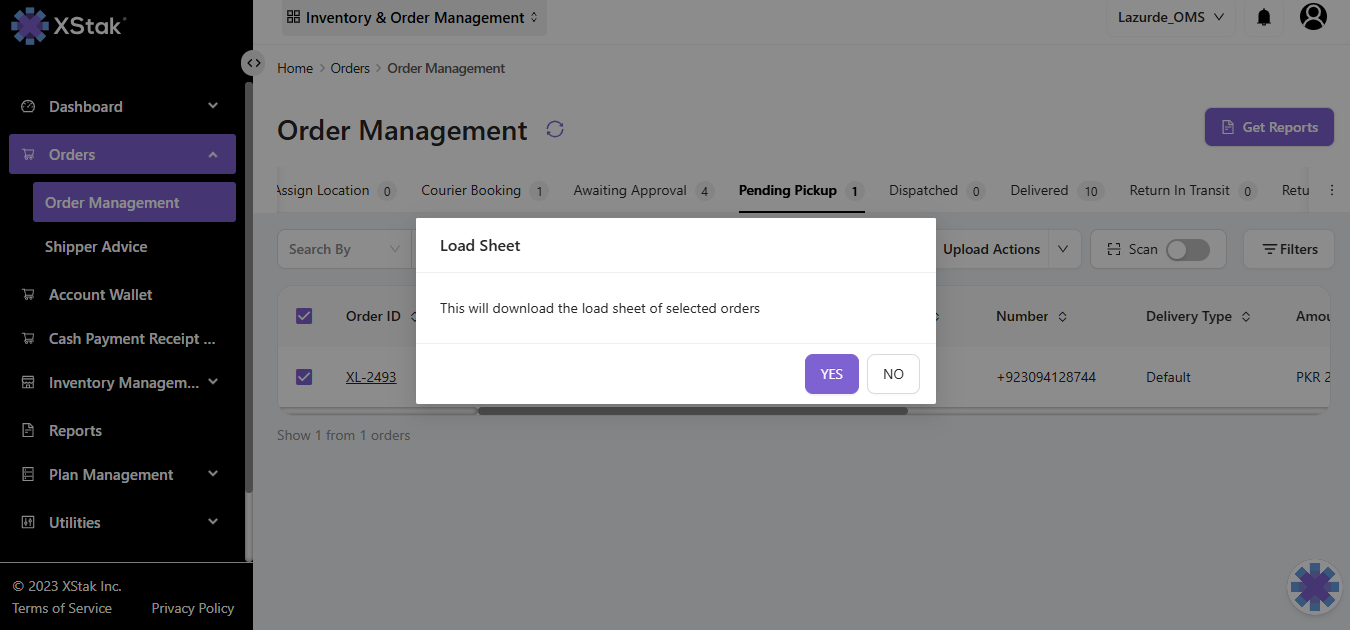Open the XStak chat widget icon
Viewport: 1350px width, 630px height.
[1314, 587]
